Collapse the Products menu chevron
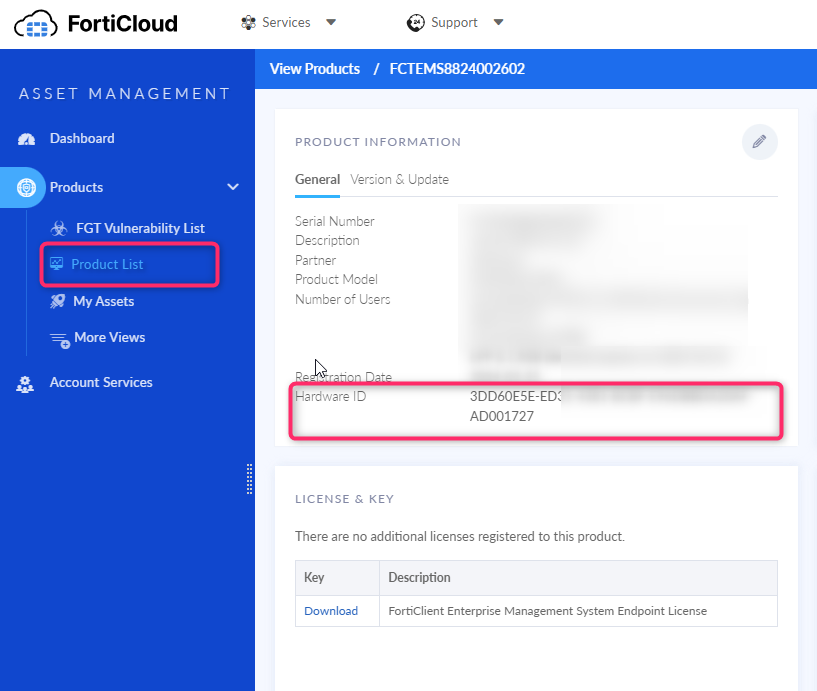The height and width of the screenshot is (691, 817). point(233,187)
